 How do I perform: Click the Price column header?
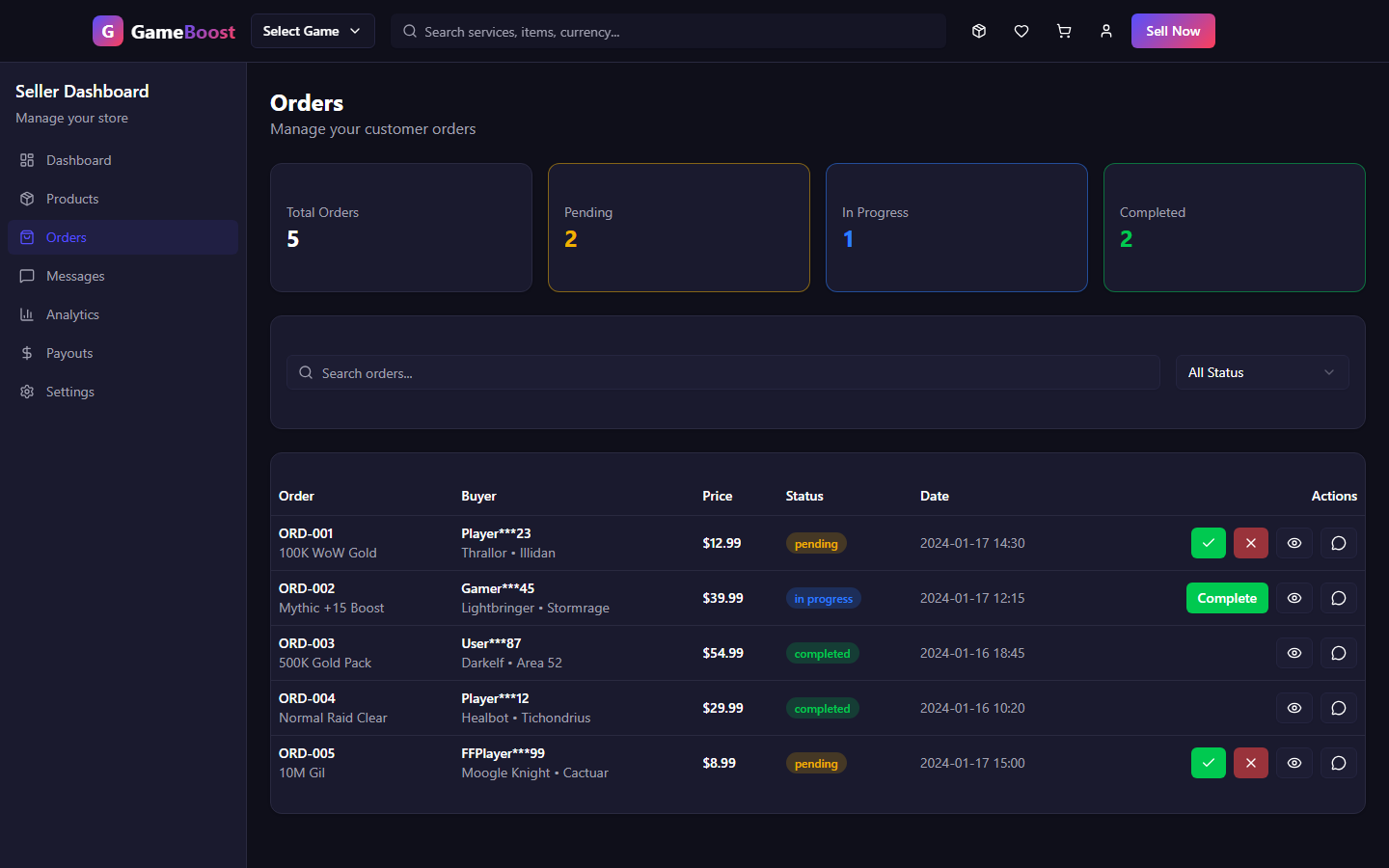click(718, 496)
